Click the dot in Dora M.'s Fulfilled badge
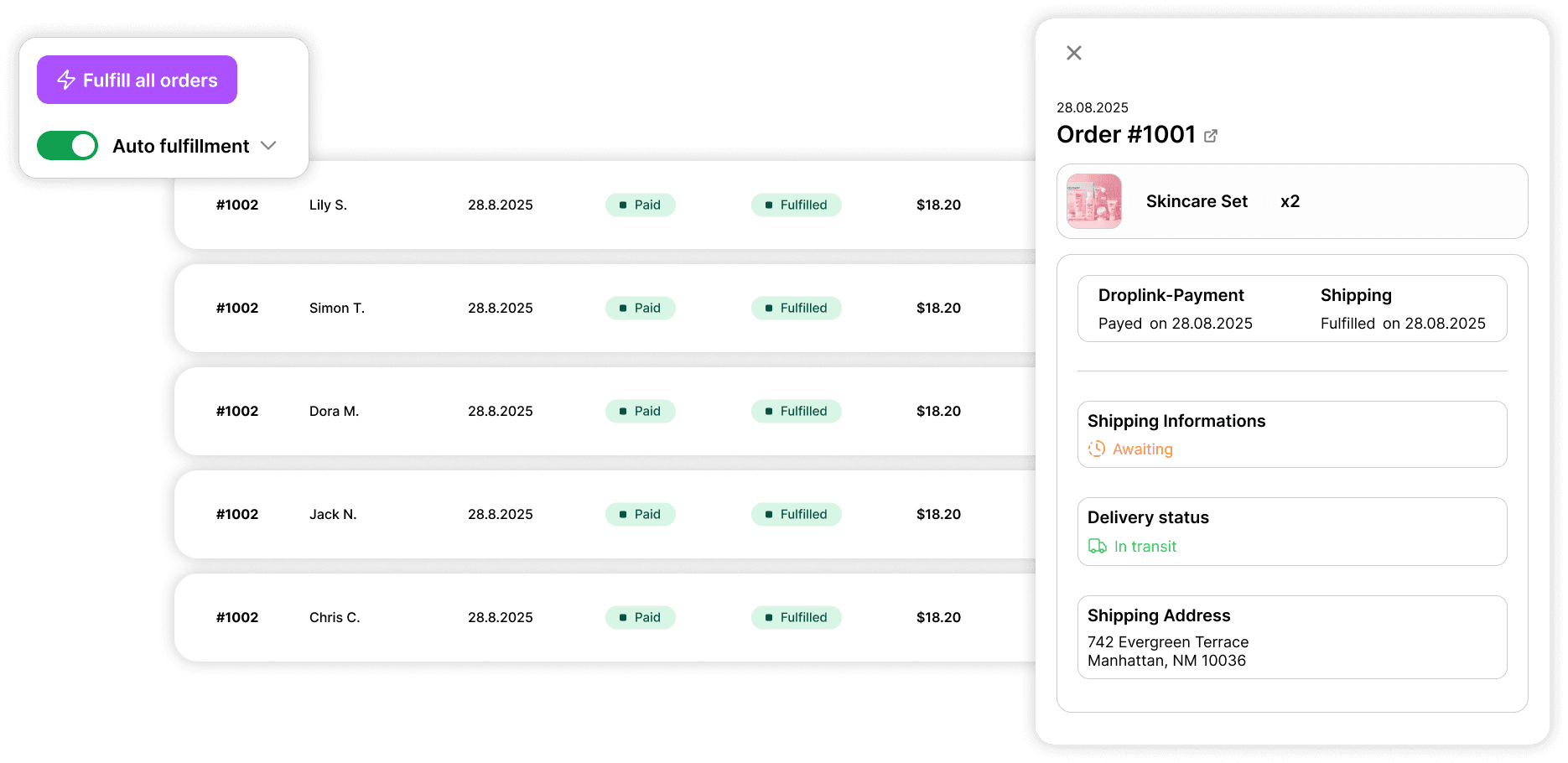 (x=770, y=411)
